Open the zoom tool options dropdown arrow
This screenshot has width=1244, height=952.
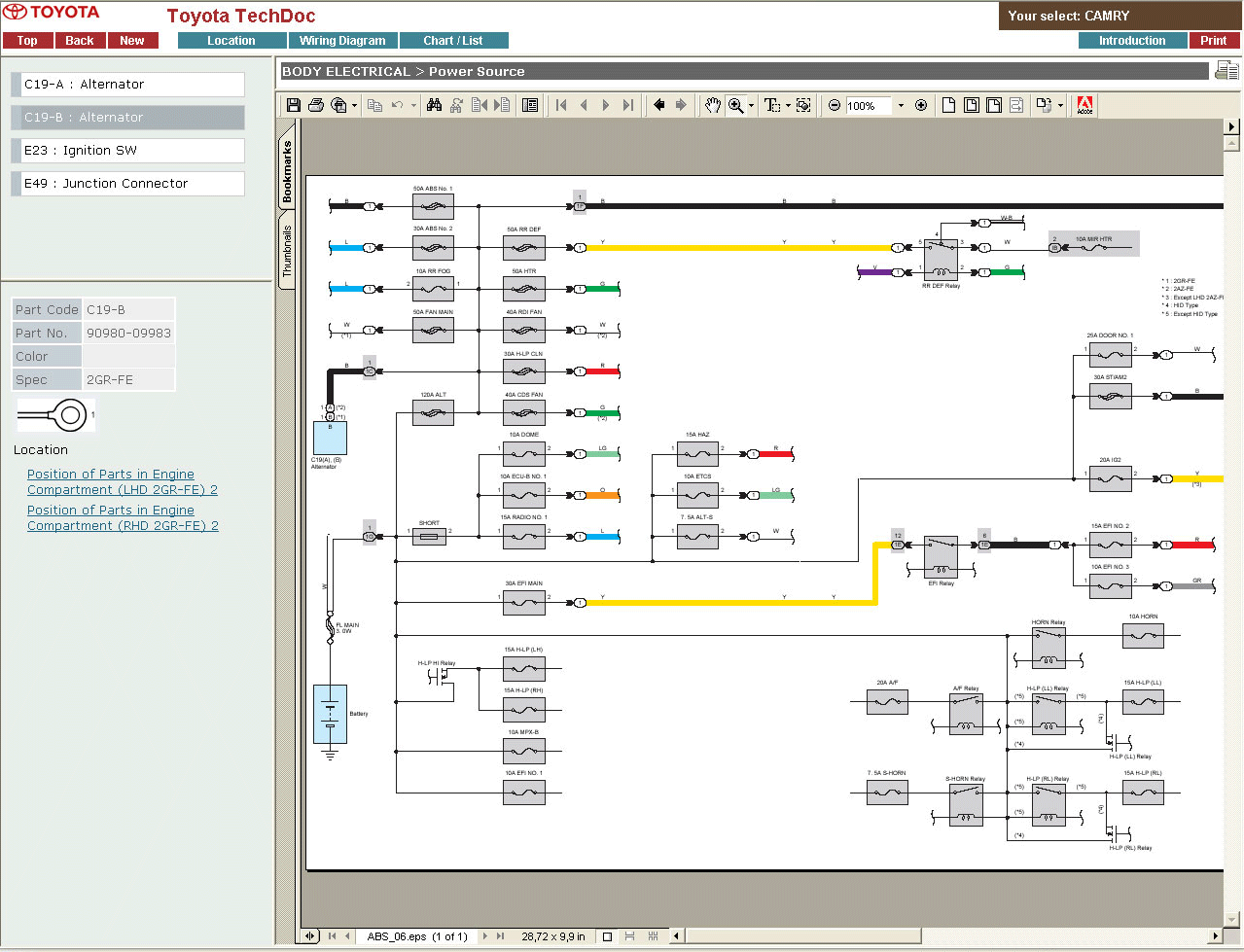point(751,105)
